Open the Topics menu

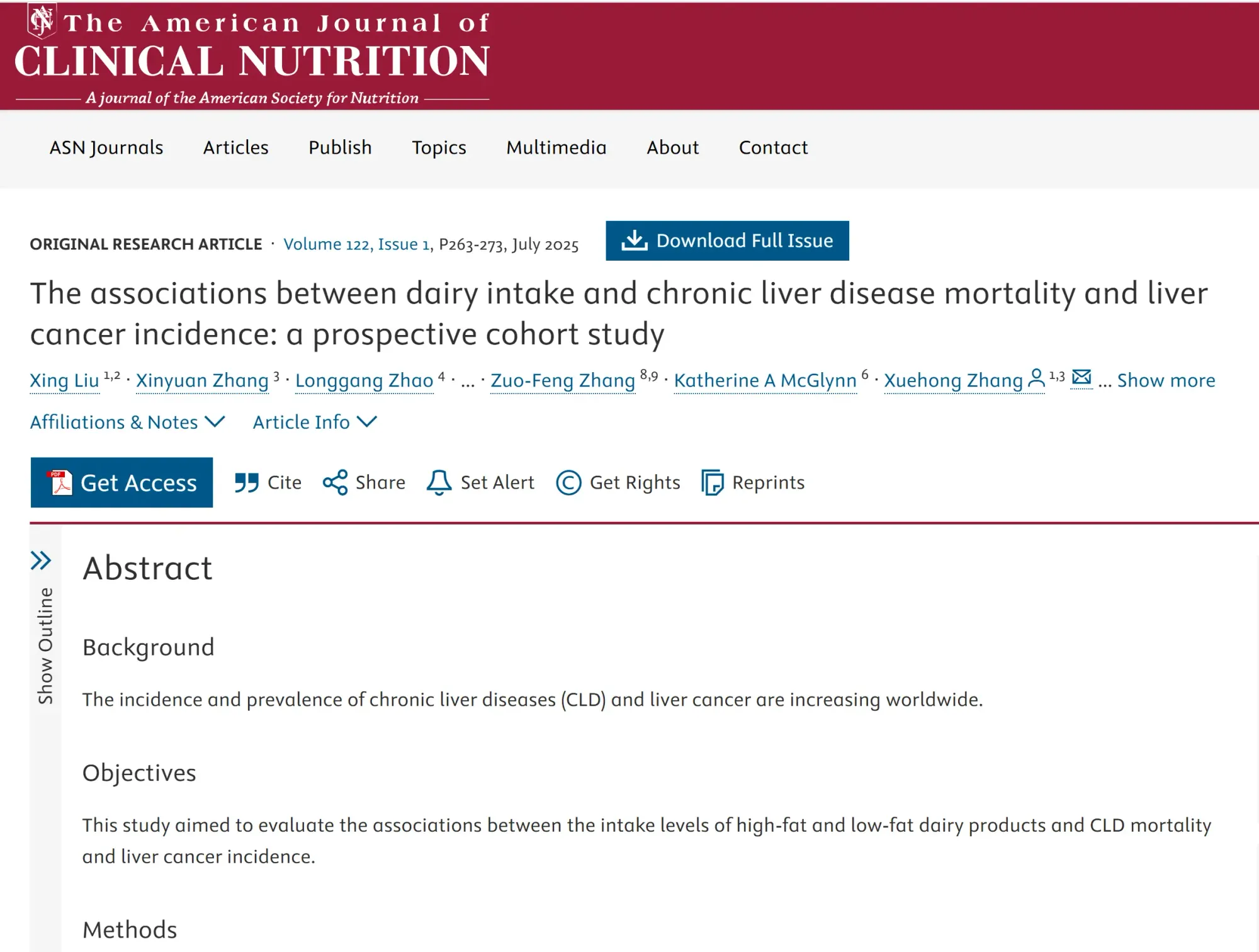pos(439,147)
